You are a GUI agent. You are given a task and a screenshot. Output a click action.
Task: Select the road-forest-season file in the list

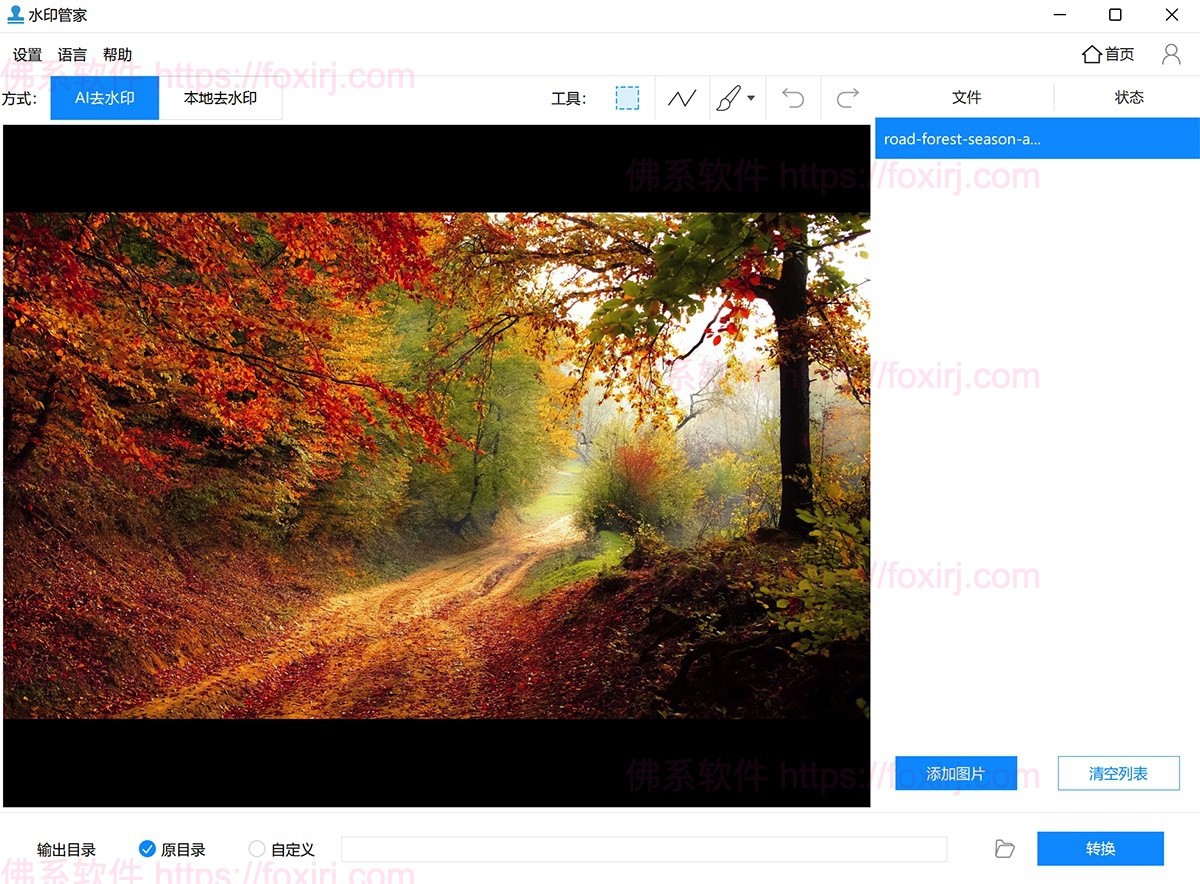coord(1036,139)
